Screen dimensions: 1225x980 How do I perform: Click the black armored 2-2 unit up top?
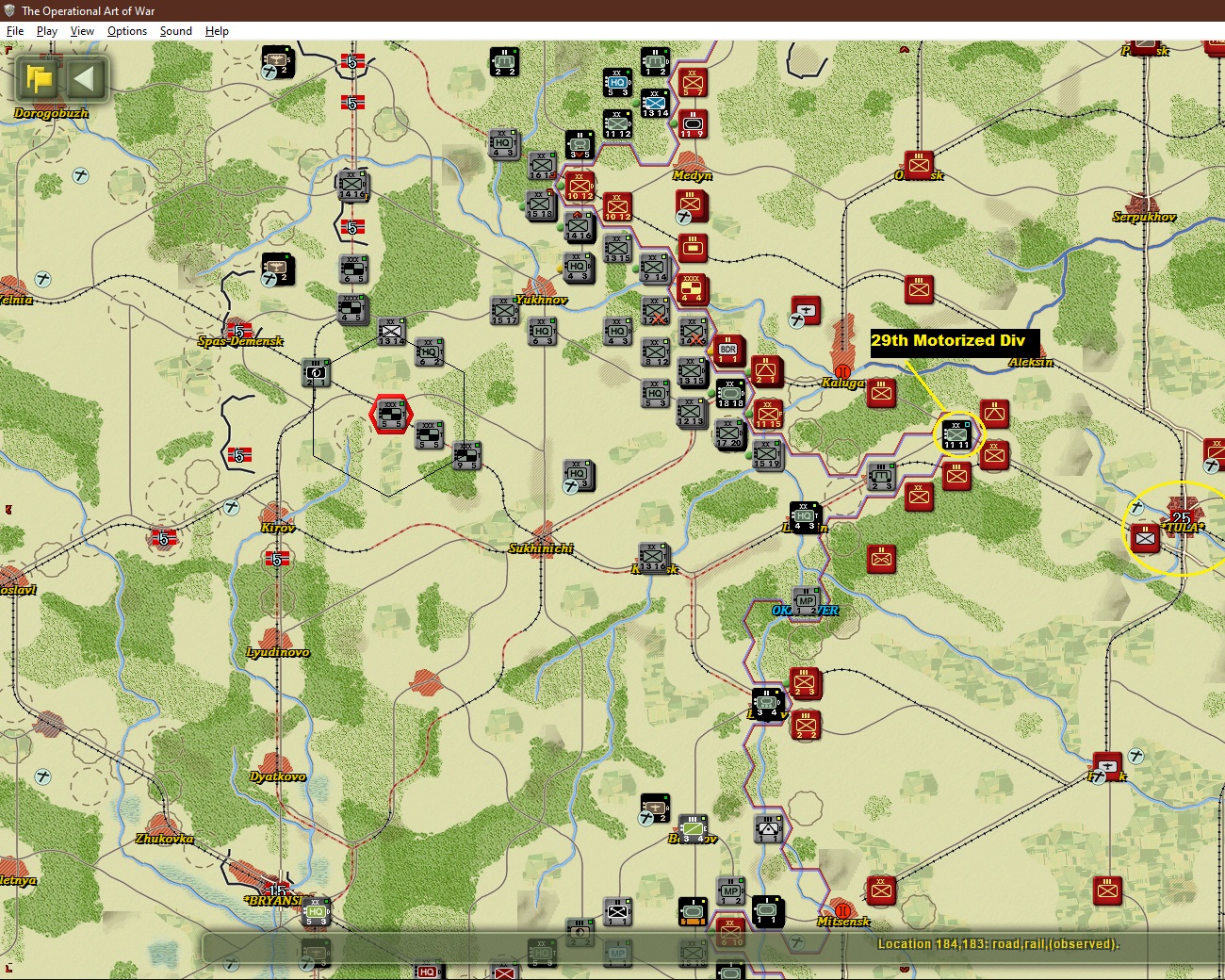pos(504,62)
